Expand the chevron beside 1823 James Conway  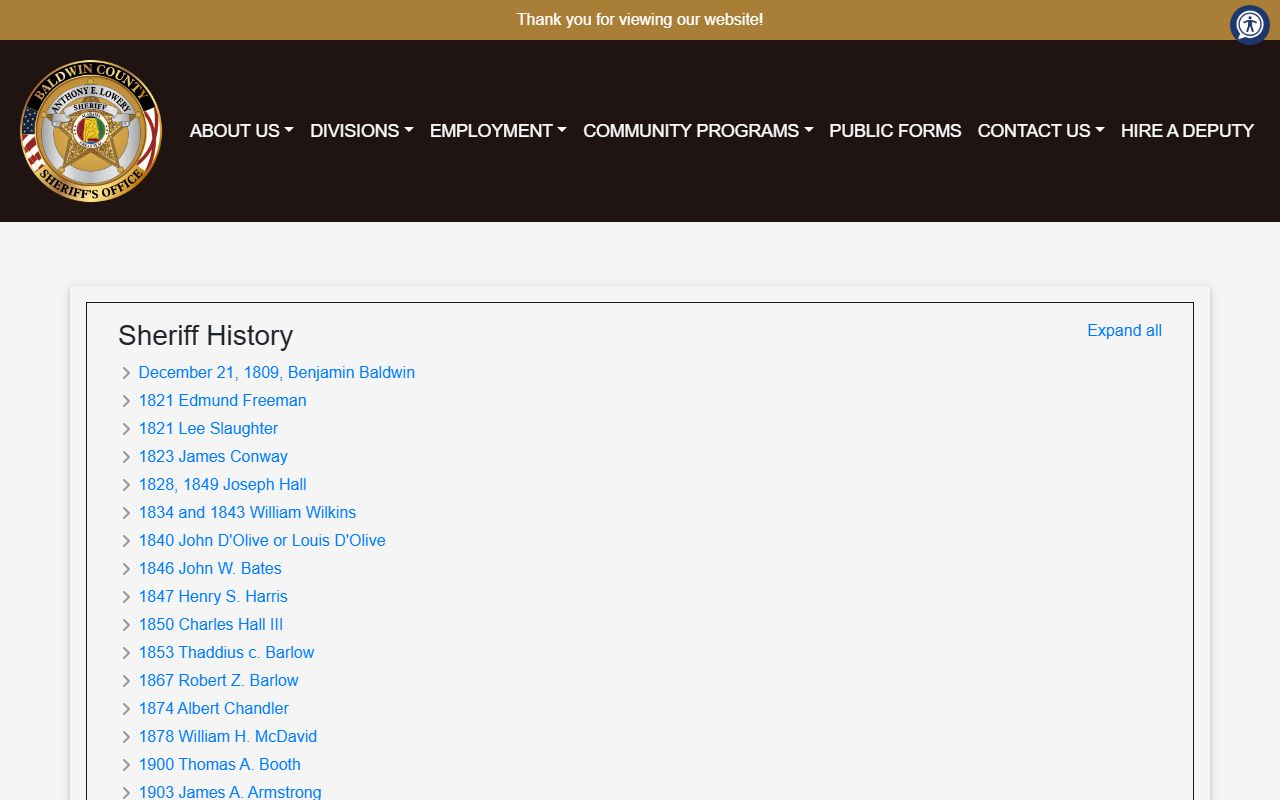click(x=126, y=457)
